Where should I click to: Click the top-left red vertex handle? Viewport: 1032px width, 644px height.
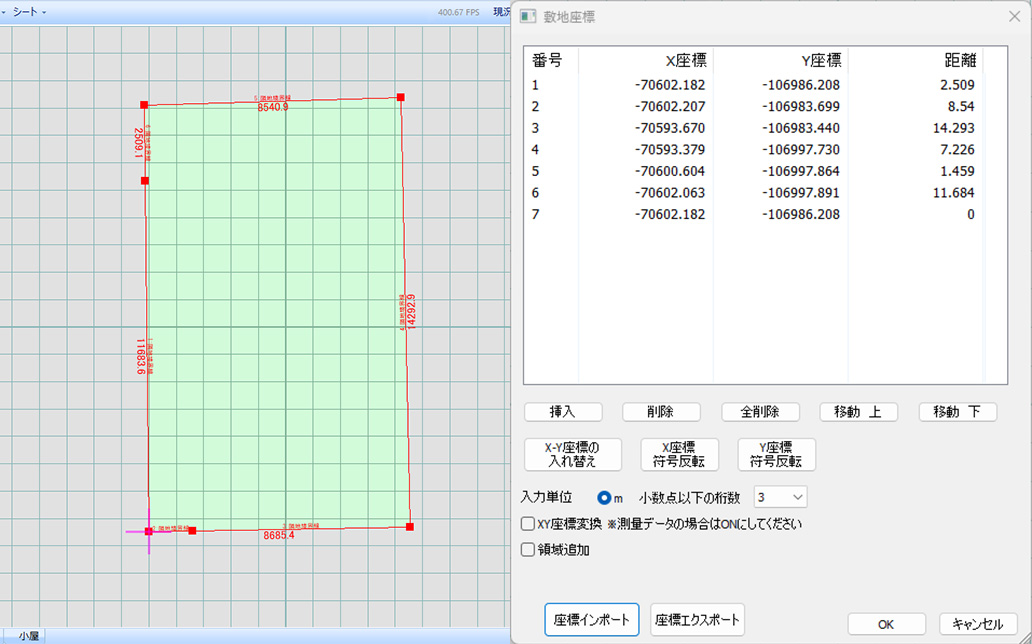[144, 105]
